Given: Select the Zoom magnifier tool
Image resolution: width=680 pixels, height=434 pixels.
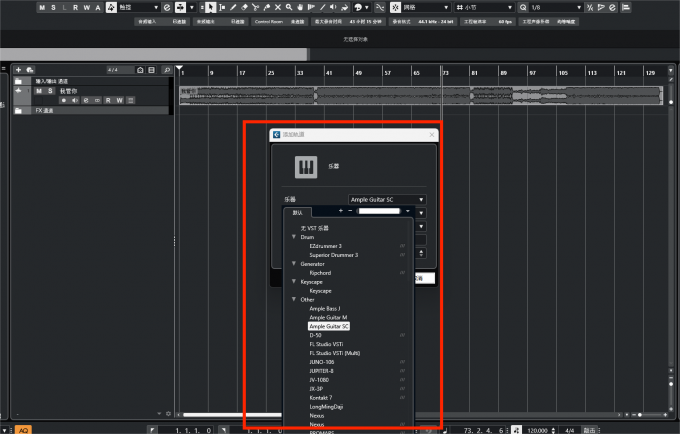Looking at the screenshot, I should [289, 7].
